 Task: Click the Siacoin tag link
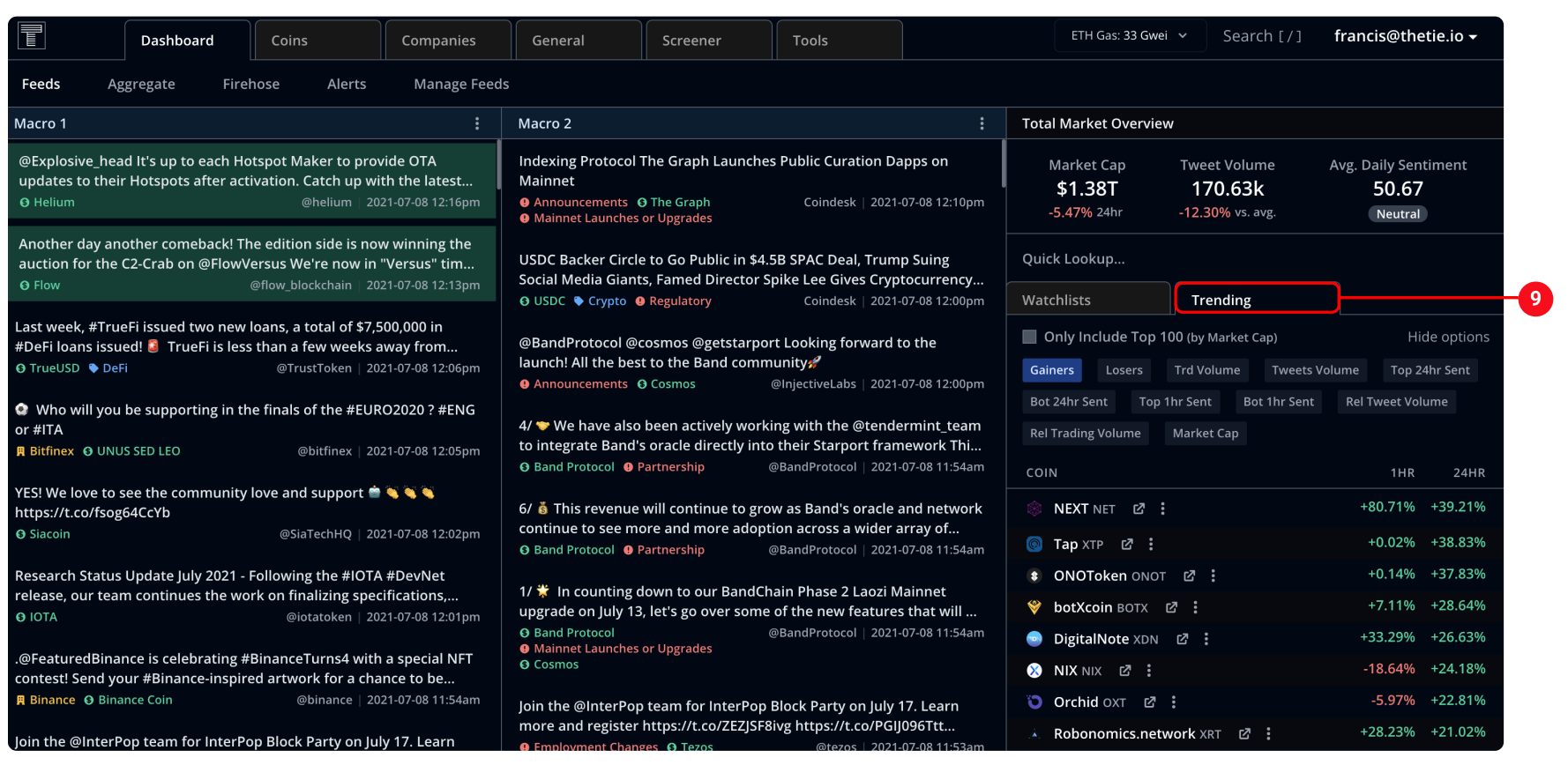pyautogui.click(x=42, y=534)
